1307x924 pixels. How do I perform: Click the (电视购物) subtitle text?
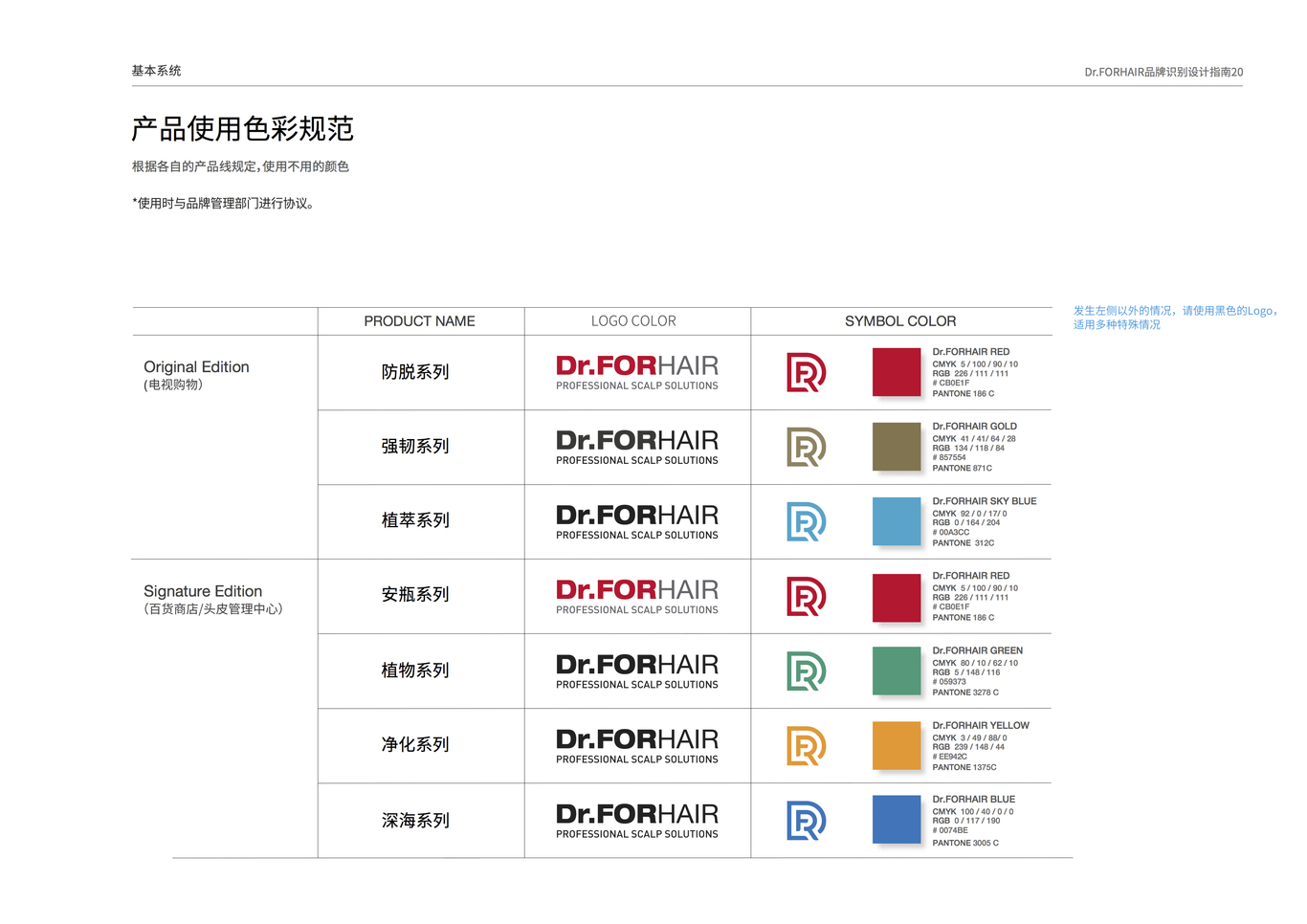[x=173, y=385]
